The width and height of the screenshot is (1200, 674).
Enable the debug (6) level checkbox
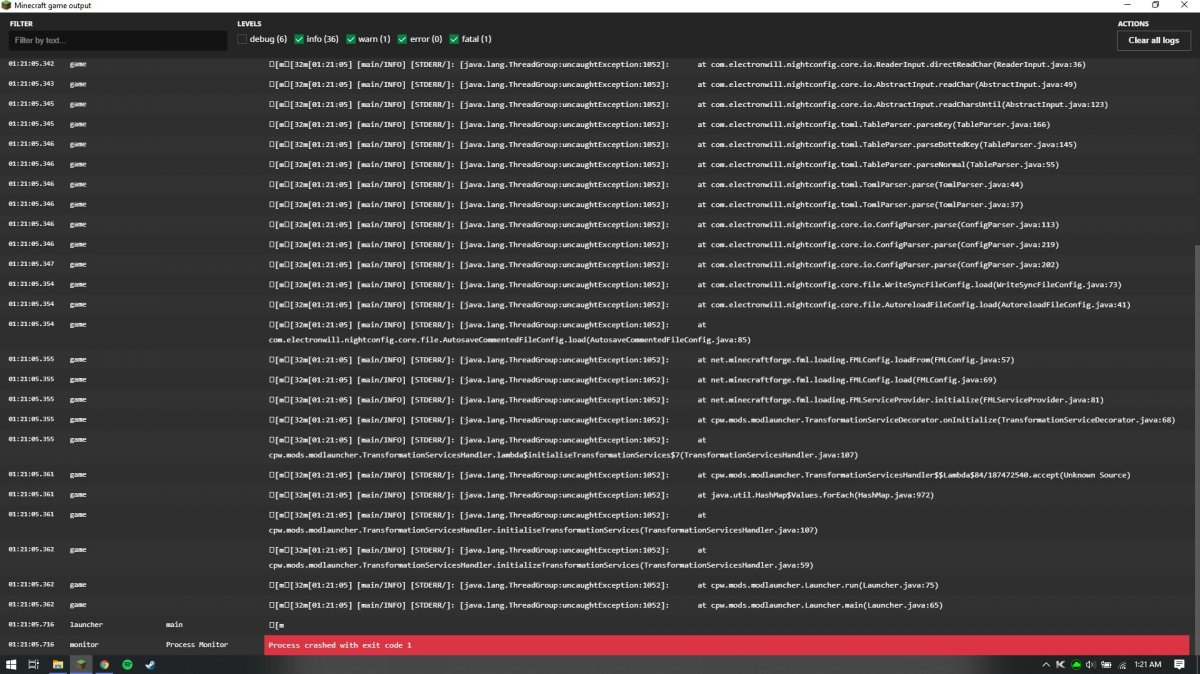point(242,39)
